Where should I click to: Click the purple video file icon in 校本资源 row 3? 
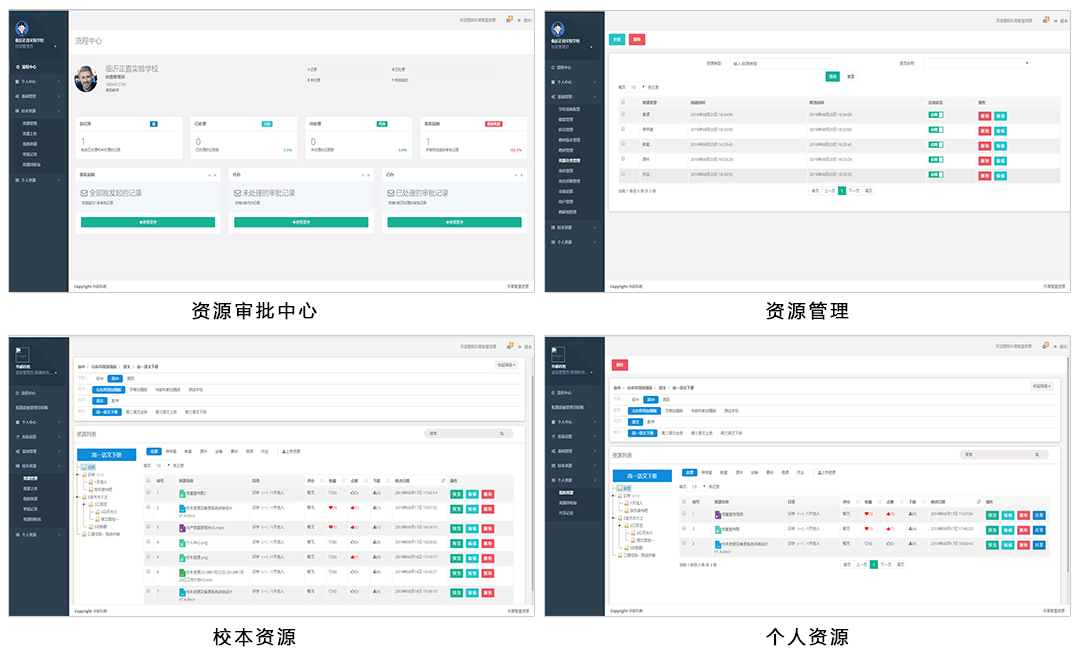(x=182, y=528)
